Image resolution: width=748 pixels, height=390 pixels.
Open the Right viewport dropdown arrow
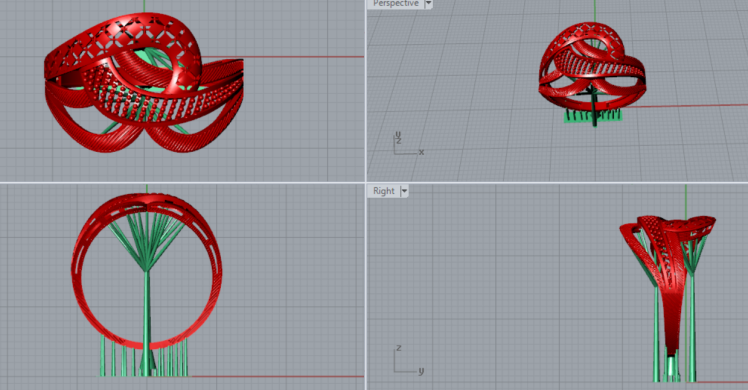404,191
